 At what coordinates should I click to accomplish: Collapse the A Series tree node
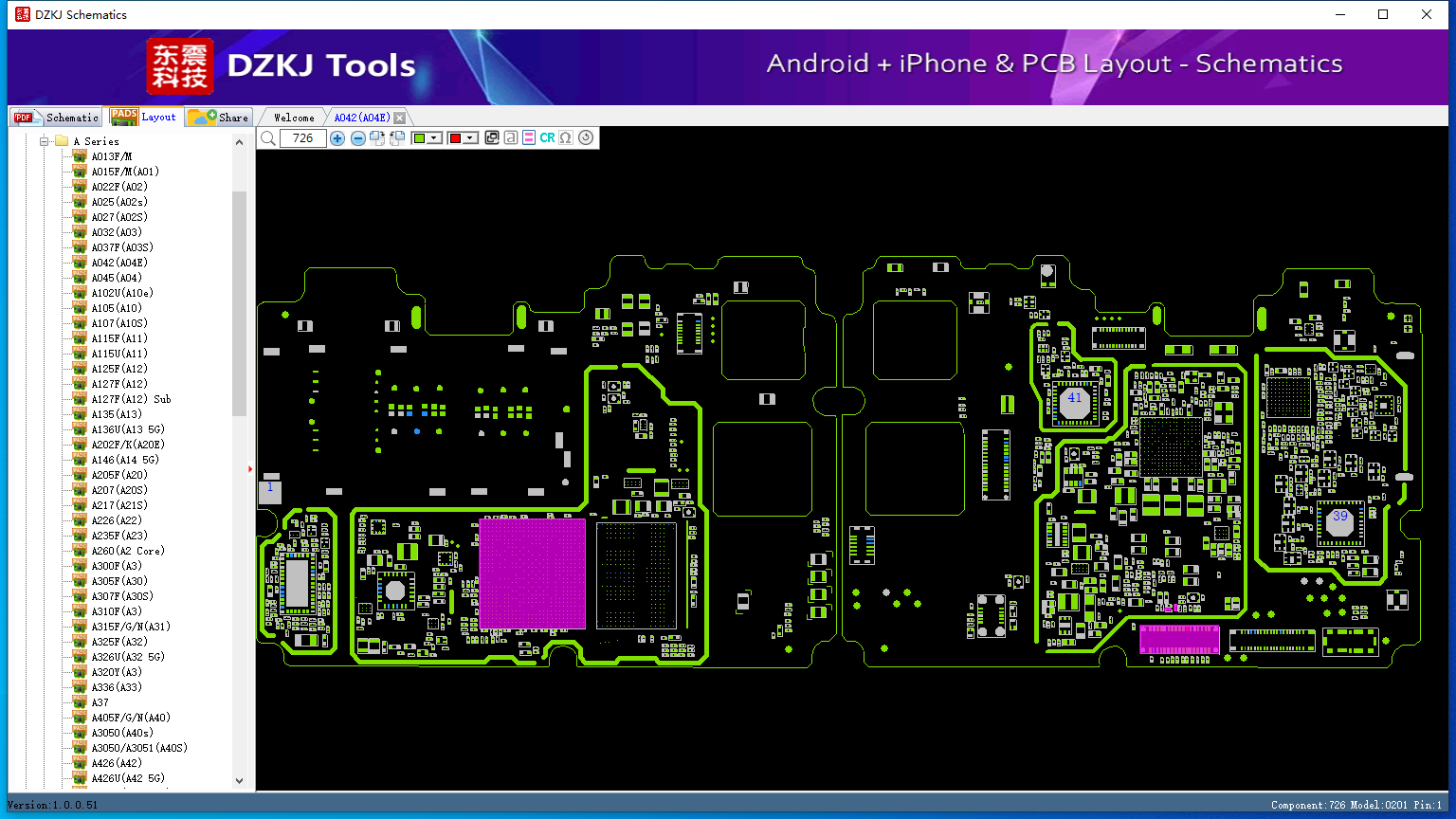[44, 141]
